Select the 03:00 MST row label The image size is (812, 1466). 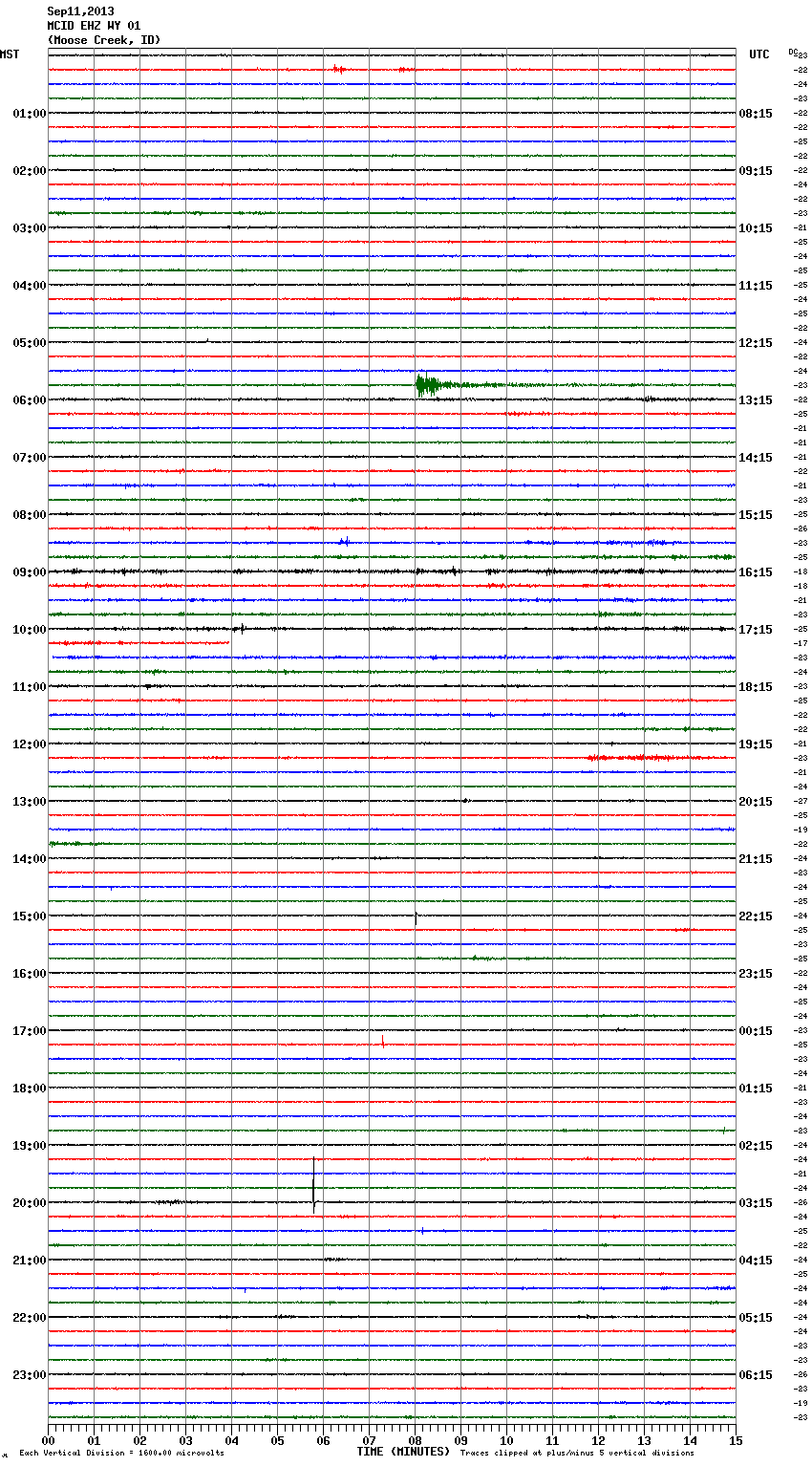click(30, 228)
